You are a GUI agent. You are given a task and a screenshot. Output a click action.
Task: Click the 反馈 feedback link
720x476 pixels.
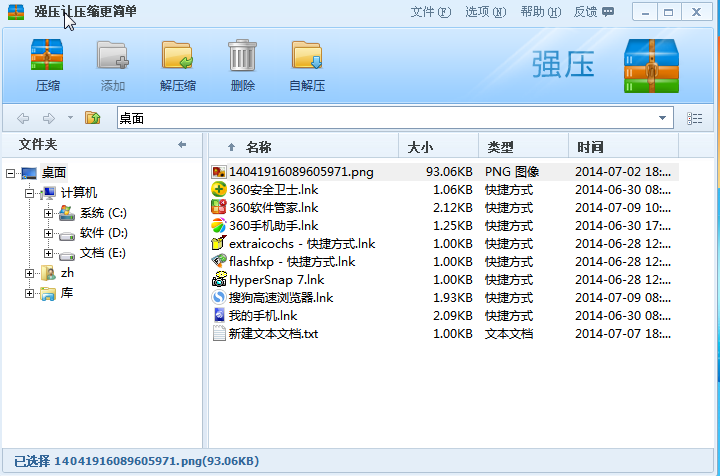pyautogui.click(x=594, y=11)
